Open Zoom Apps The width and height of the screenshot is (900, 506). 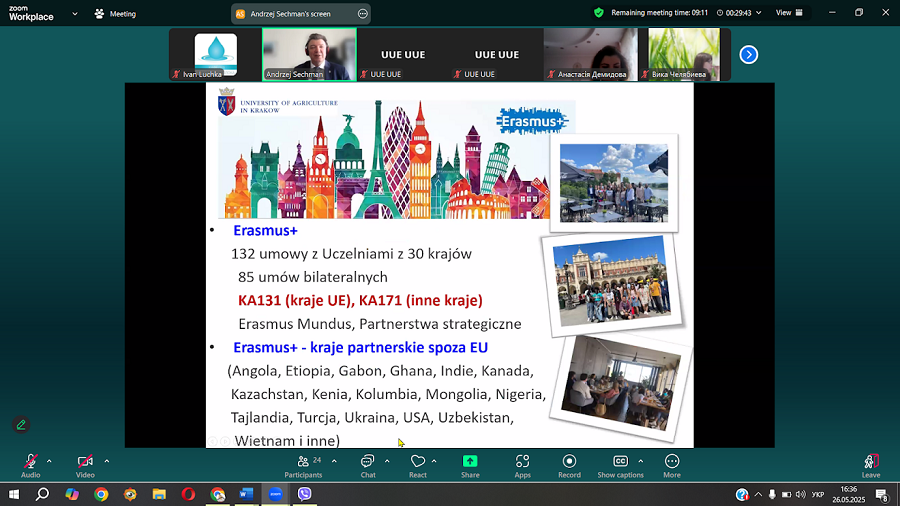pos(522,465)
